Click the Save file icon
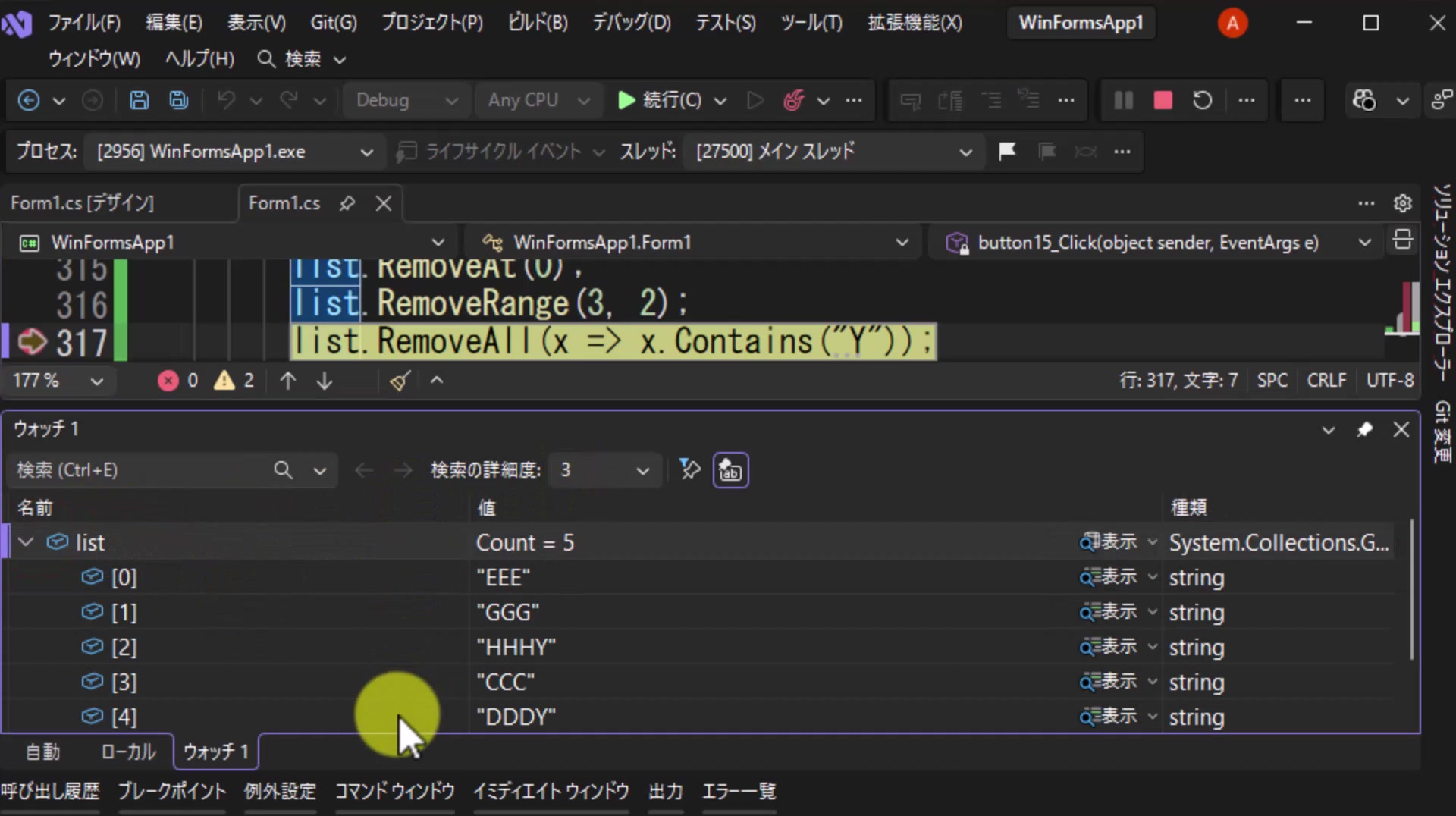1456x816 pixels. click(x=139, y=100)
